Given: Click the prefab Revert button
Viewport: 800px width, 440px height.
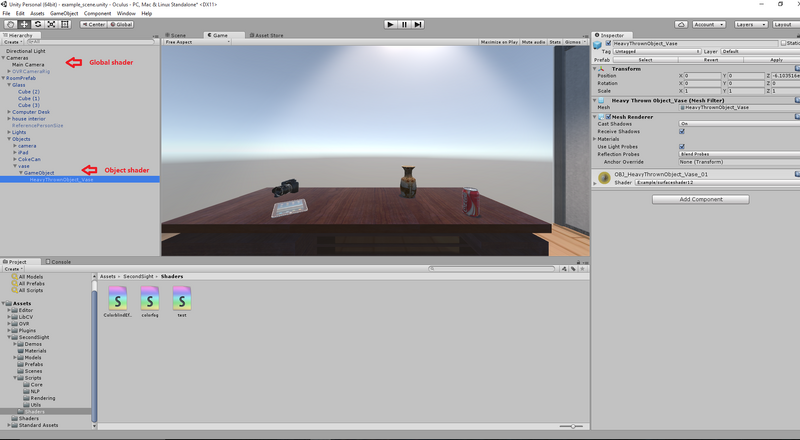Looking at the screenshot, I should pos(711,60).
